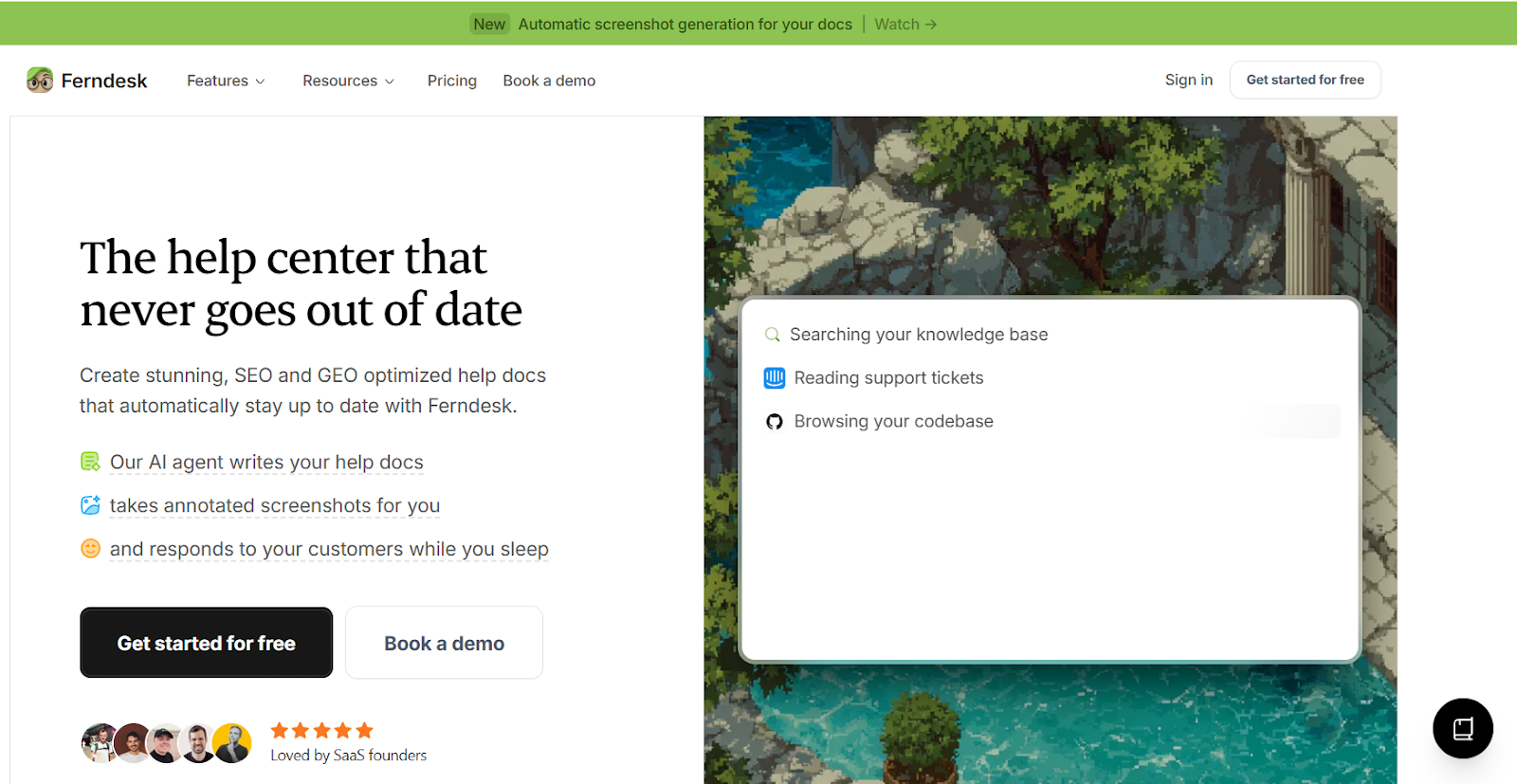Viewport: 1517px width, 784px height.
Task: Click the blue screenshot icon
Action: click(90, 505)
